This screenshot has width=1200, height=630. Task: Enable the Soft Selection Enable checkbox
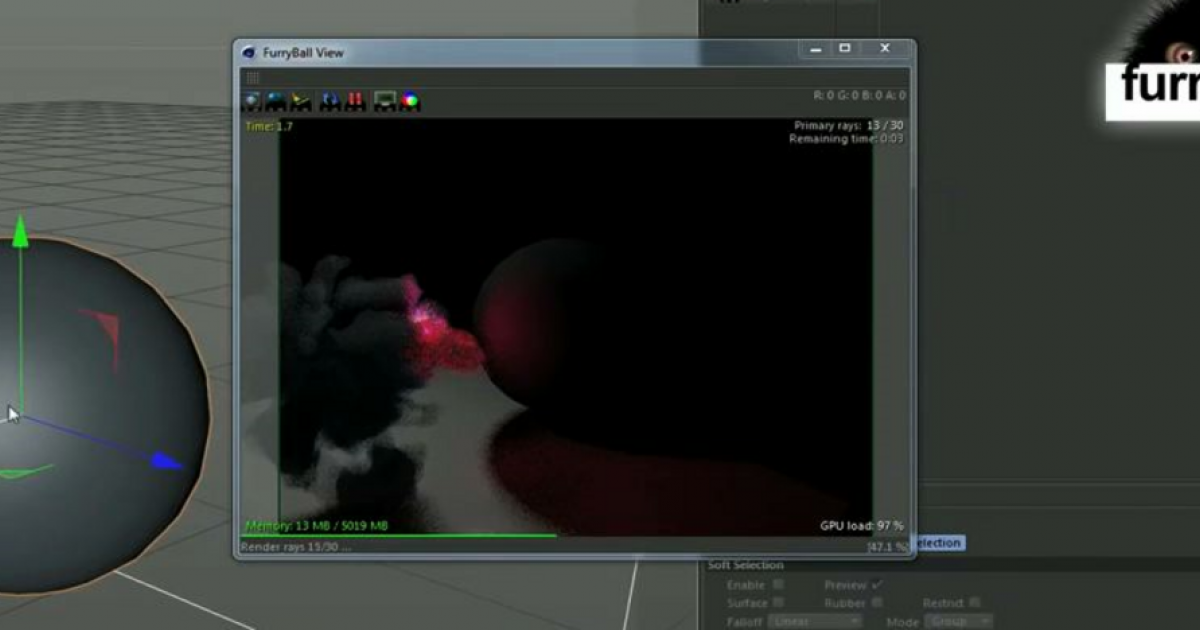(777, 585)
